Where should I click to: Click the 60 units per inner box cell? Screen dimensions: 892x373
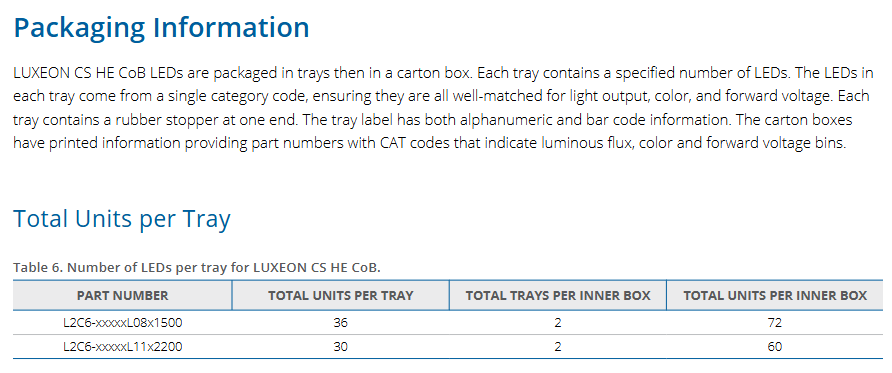pos(775,346)
